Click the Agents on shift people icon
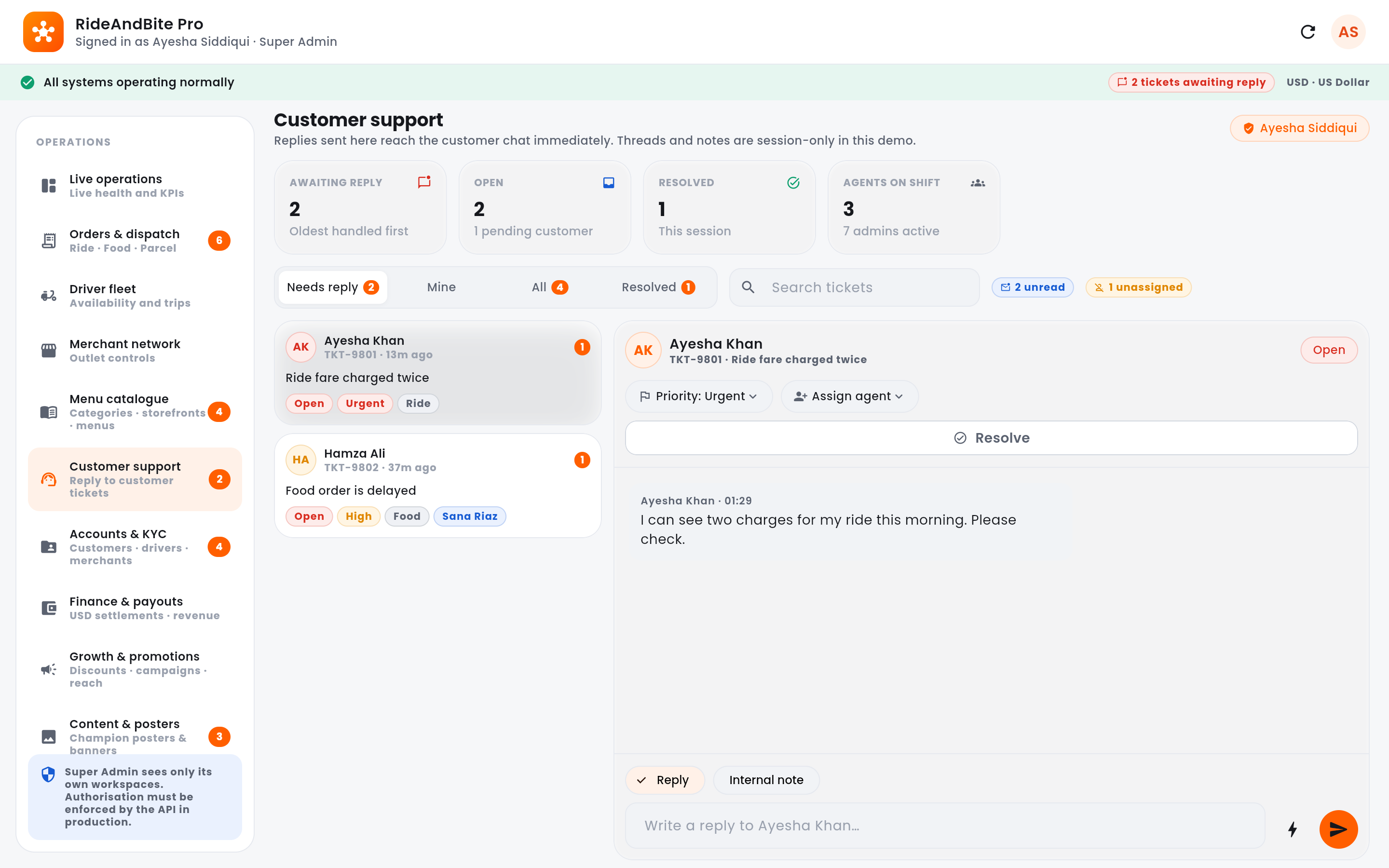The width and height of the screenshot is (1389, 868). tap(978, 183)
